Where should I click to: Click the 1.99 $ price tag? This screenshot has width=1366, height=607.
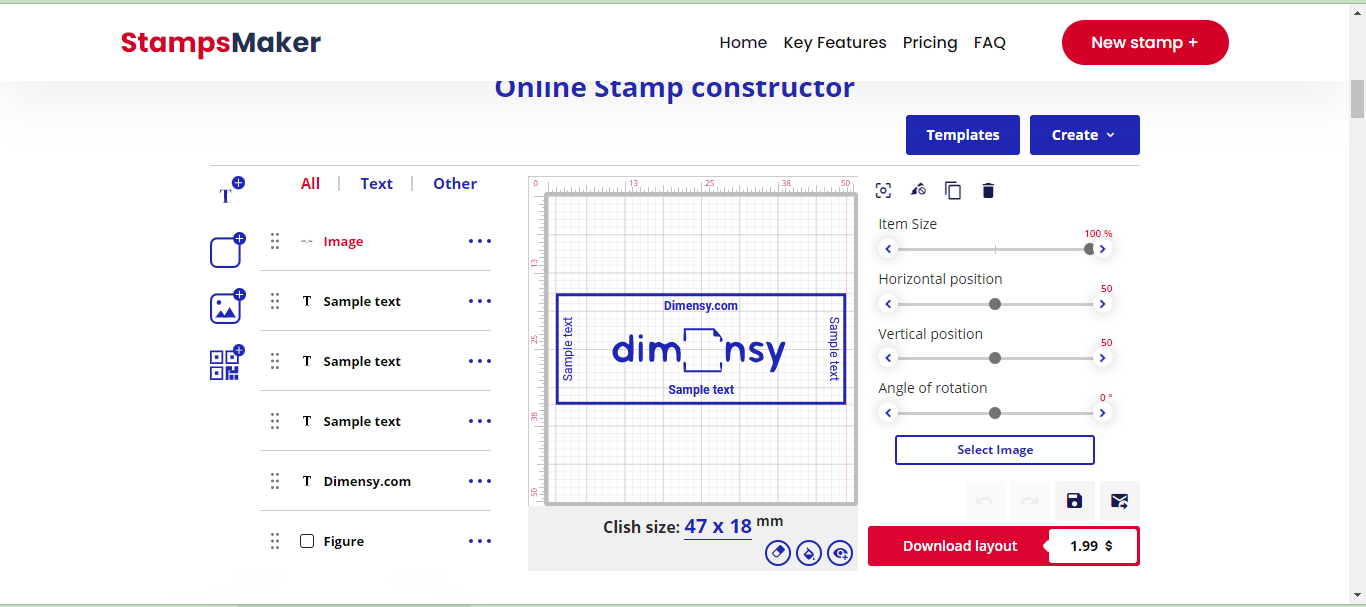pos(1091,546)
